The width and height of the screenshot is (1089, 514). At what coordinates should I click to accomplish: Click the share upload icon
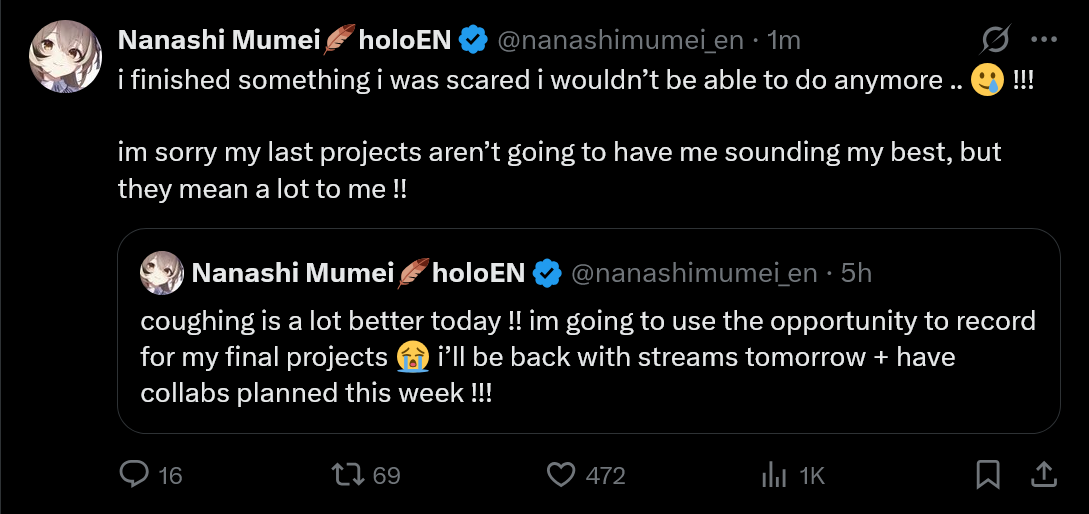pos(1042,475)
